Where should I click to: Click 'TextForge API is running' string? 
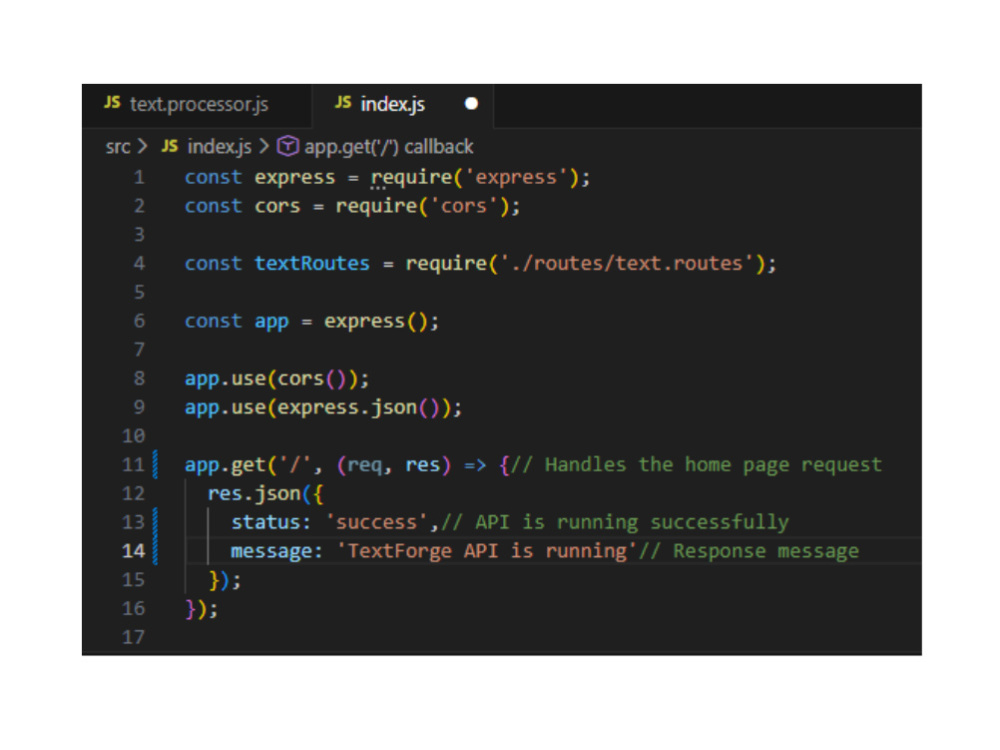(x=487, y=551)
